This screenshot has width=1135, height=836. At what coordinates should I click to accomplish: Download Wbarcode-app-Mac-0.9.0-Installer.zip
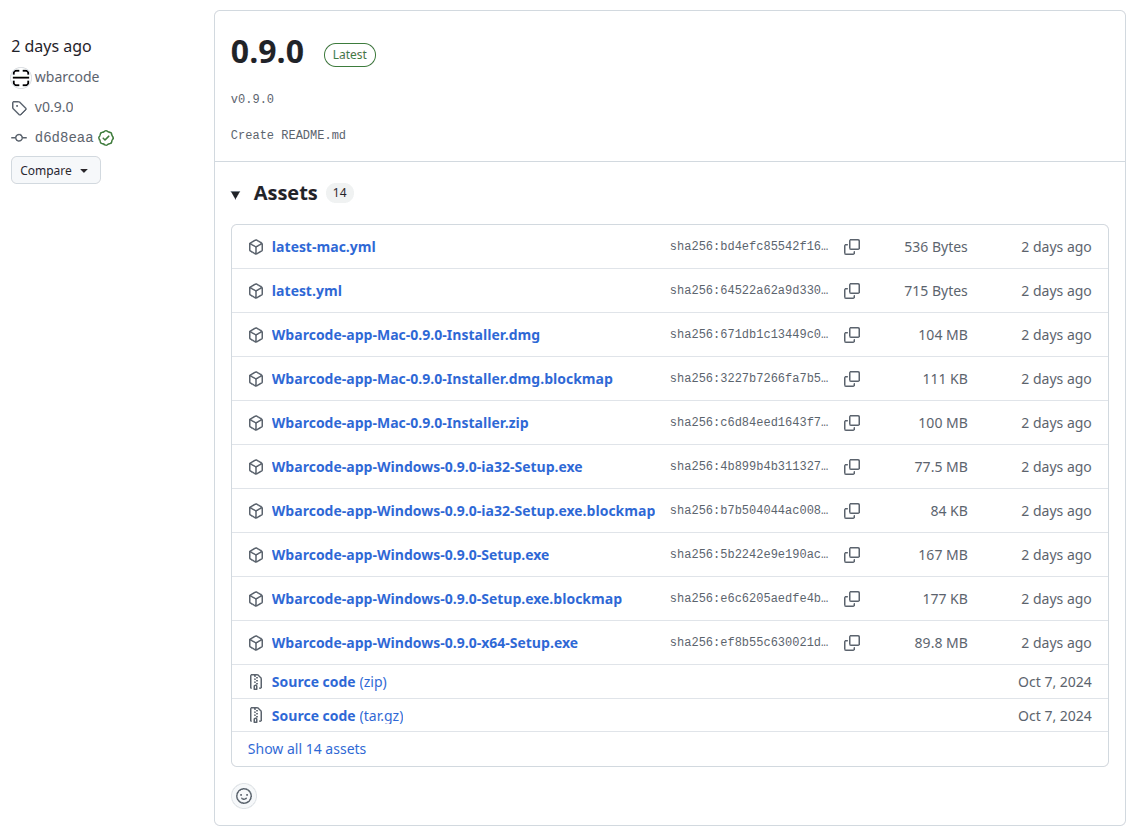400,422
